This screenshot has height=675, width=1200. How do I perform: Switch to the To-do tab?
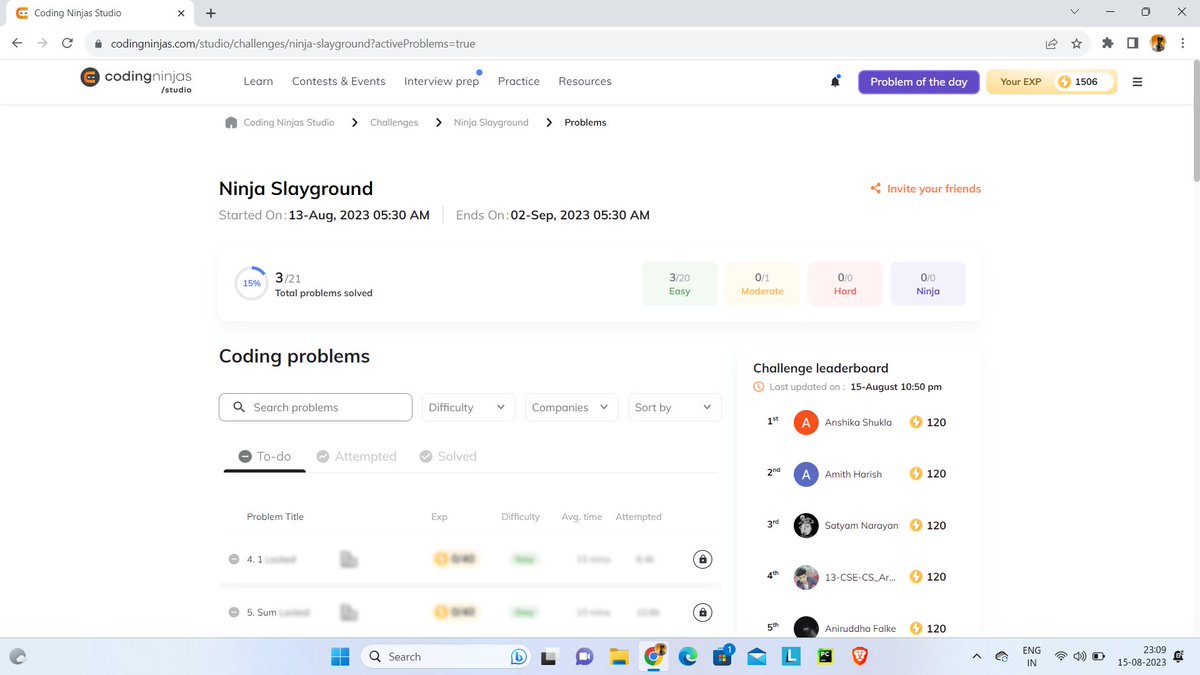pyautogui.click(x=264, y=456)
